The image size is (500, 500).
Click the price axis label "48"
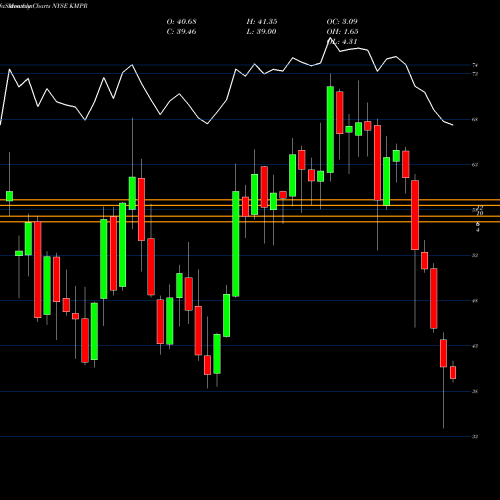pos(475,301)
